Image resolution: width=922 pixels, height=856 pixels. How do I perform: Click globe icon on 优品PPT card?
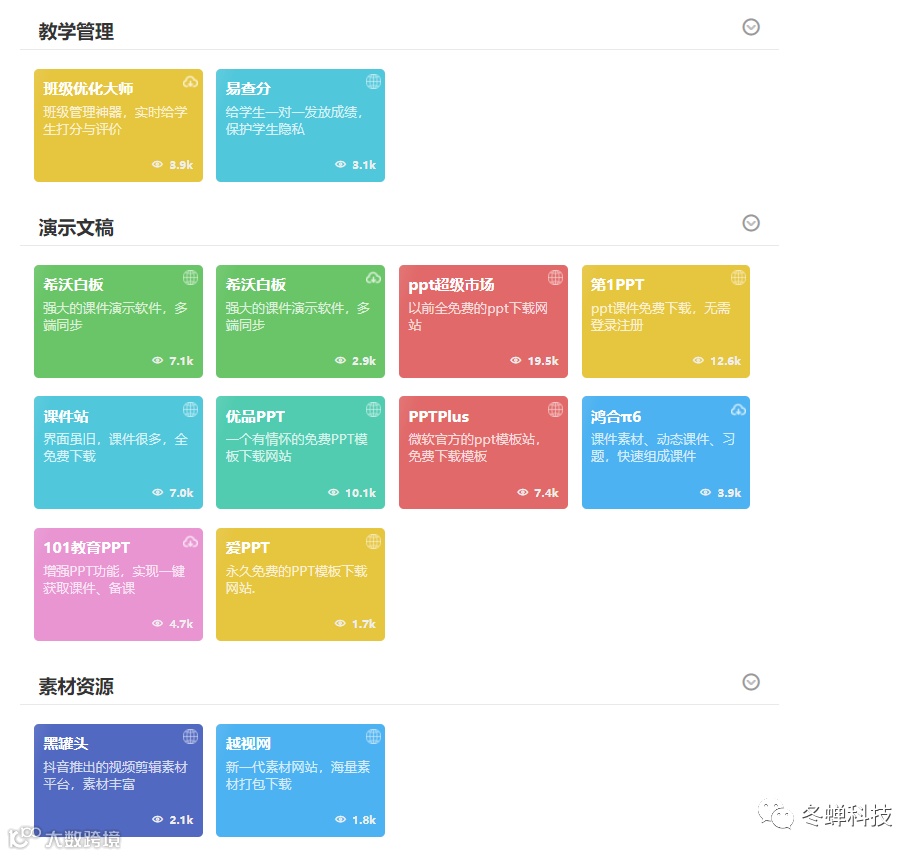373,409
